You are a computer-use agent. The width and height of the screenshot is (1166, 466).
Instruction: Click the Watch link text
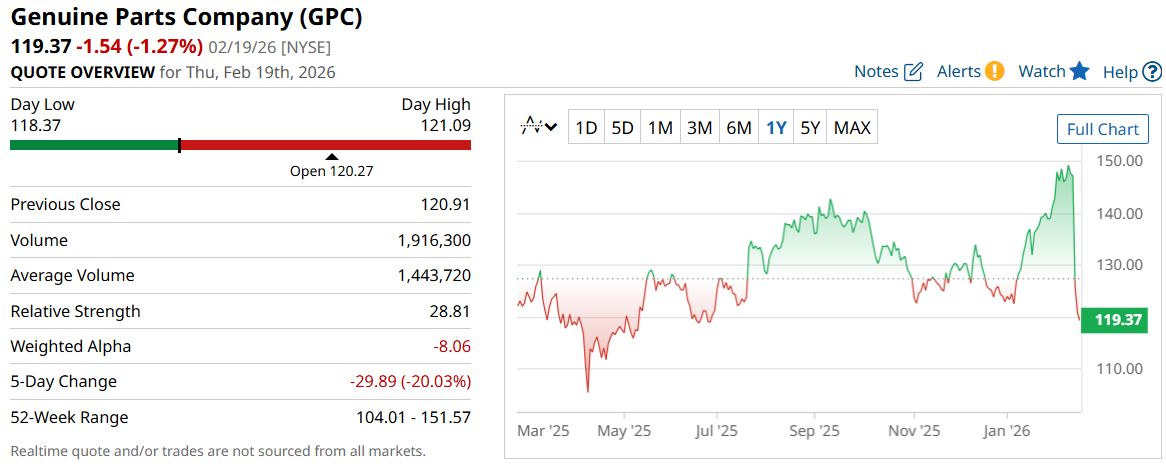coord(1042,72)
